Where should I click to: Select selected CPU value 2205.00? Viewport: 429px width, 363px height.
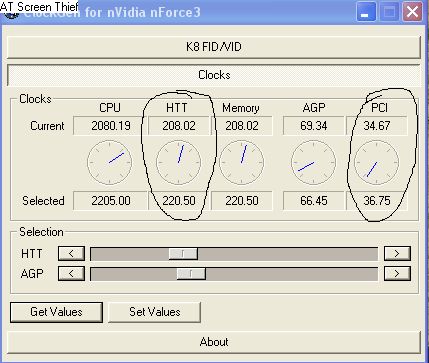(110, 201)
